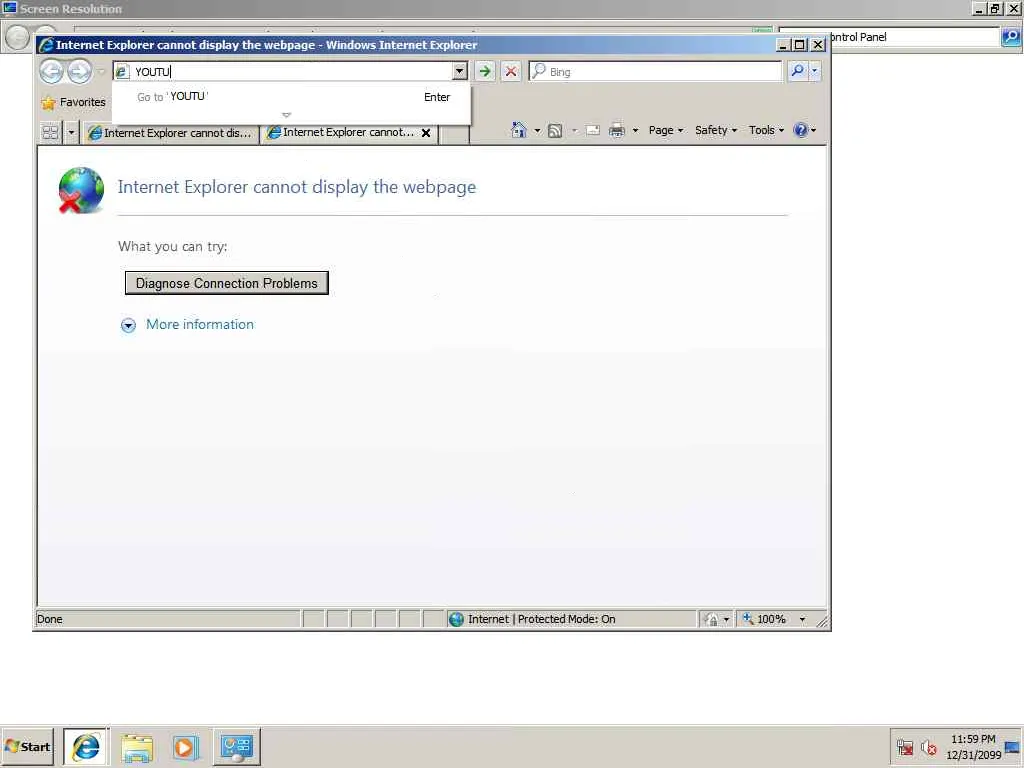Click the Forward navigation arrow
1024x768 pixels.
tap(79, 71)
